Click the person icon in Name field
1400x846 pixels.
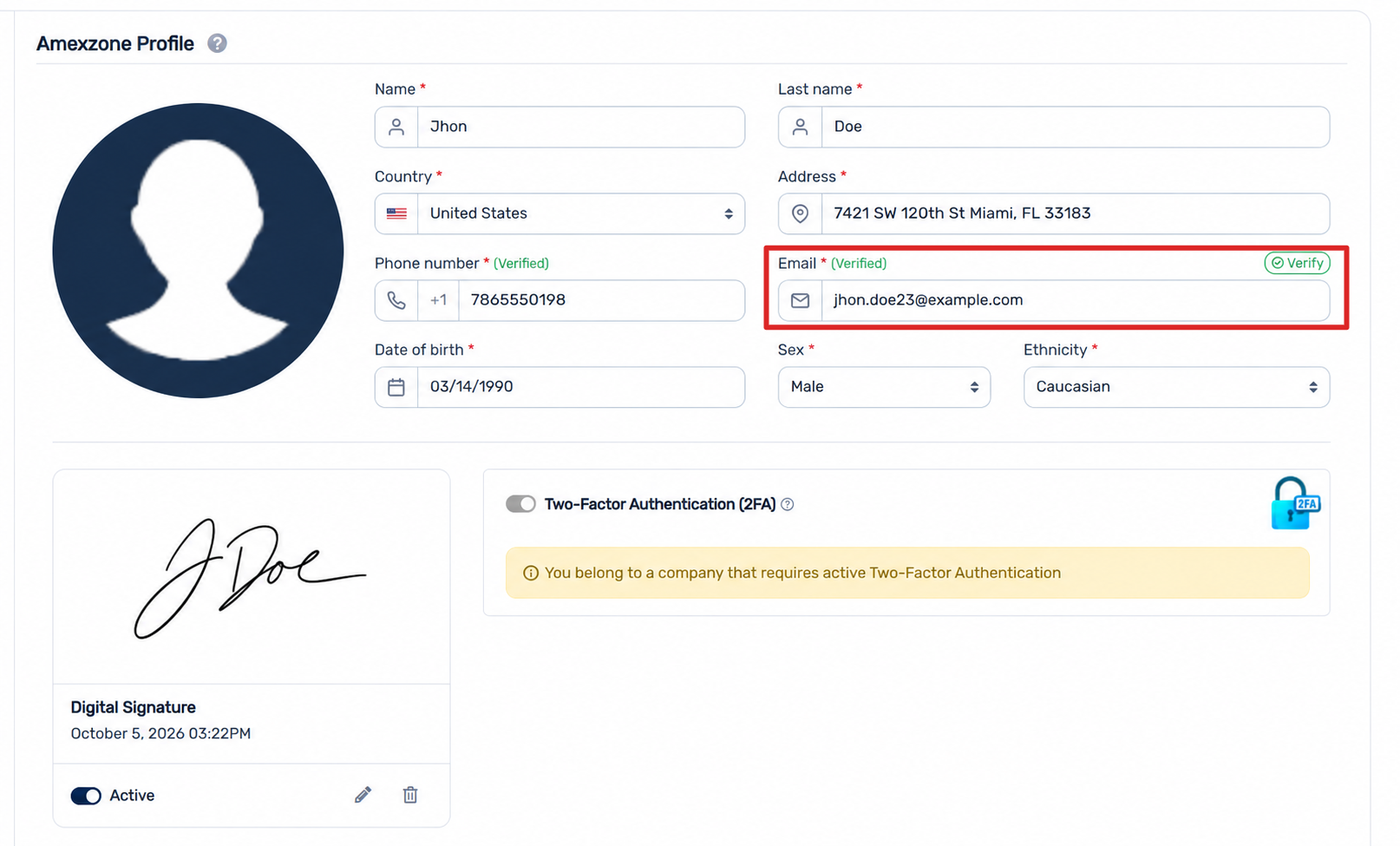point(396,127)
